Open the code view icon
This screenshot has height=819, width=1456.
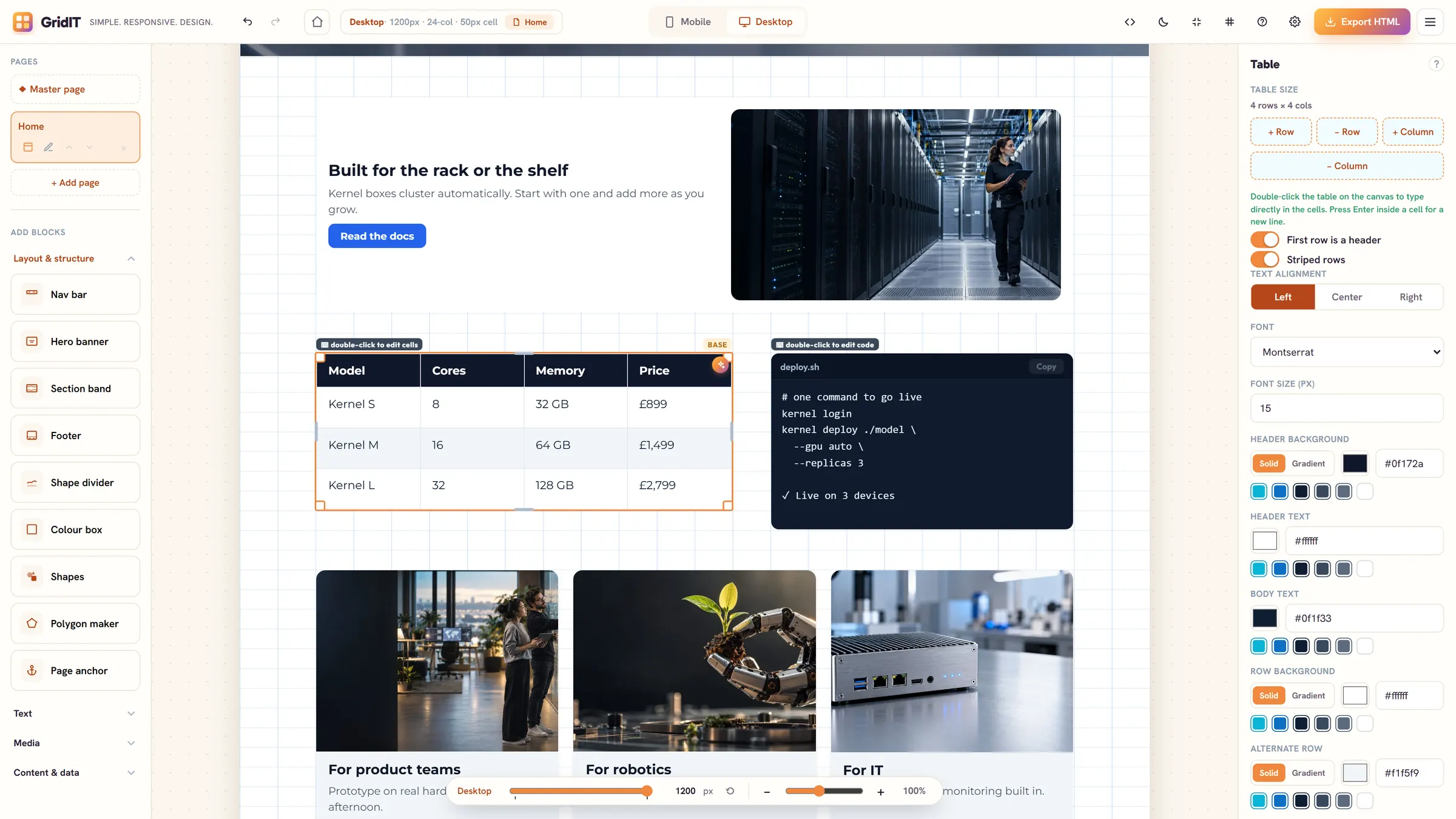[x=1130, y=22]
